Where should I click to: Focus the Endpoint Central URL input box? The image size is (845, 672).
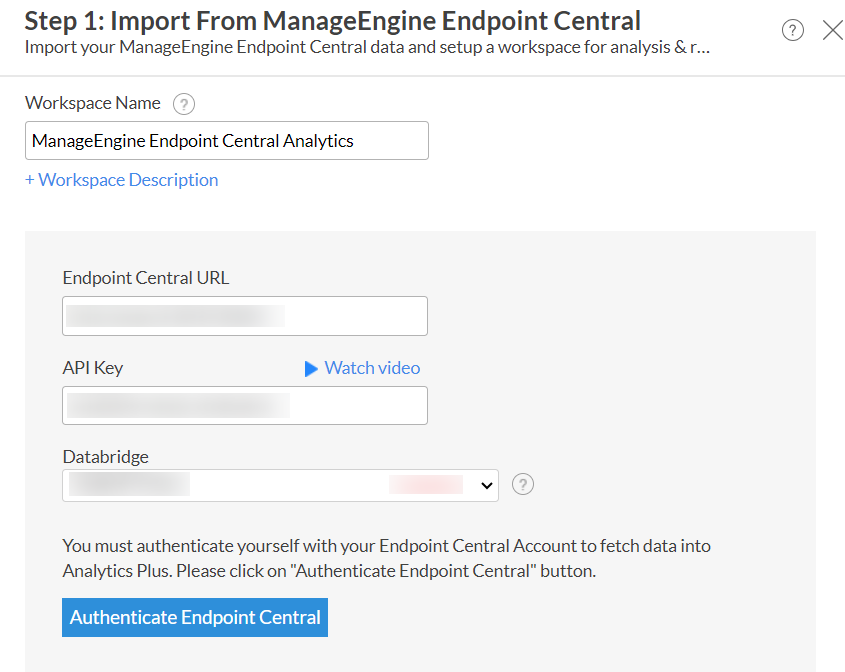[x=245, y=316]
